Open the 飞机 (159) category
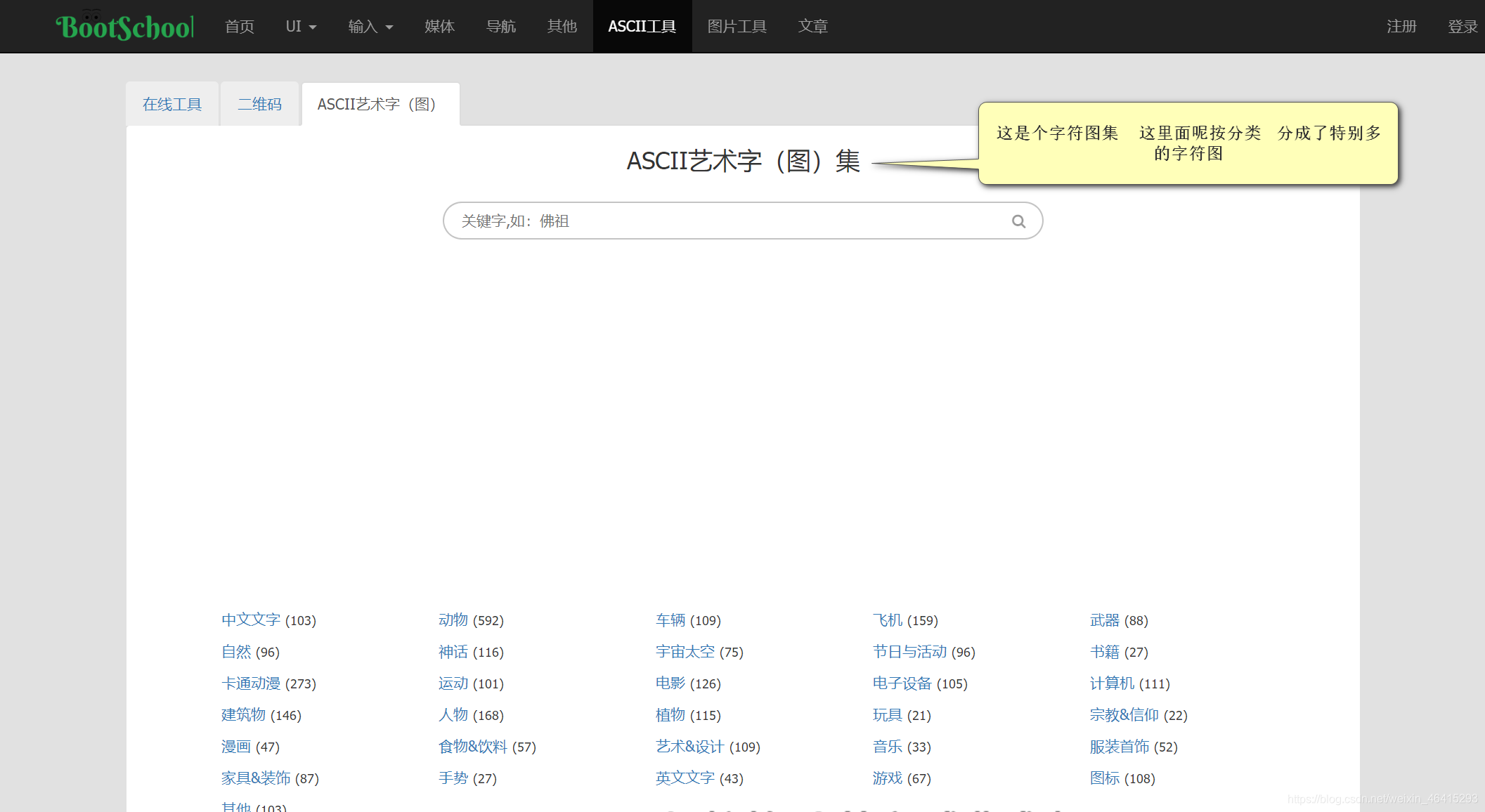The height and width of the screenshot is (812, 1485). coord(888,620)
